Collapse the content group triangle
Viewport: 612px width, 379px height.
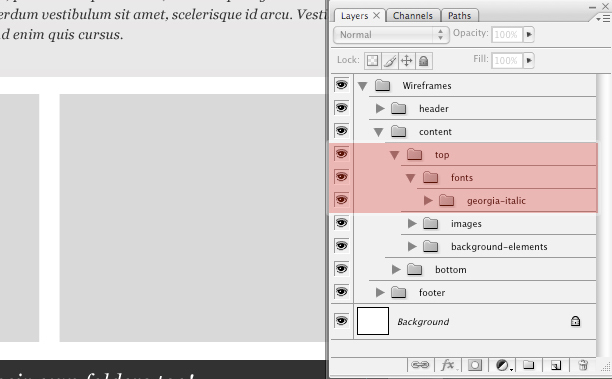click(379, 132)
